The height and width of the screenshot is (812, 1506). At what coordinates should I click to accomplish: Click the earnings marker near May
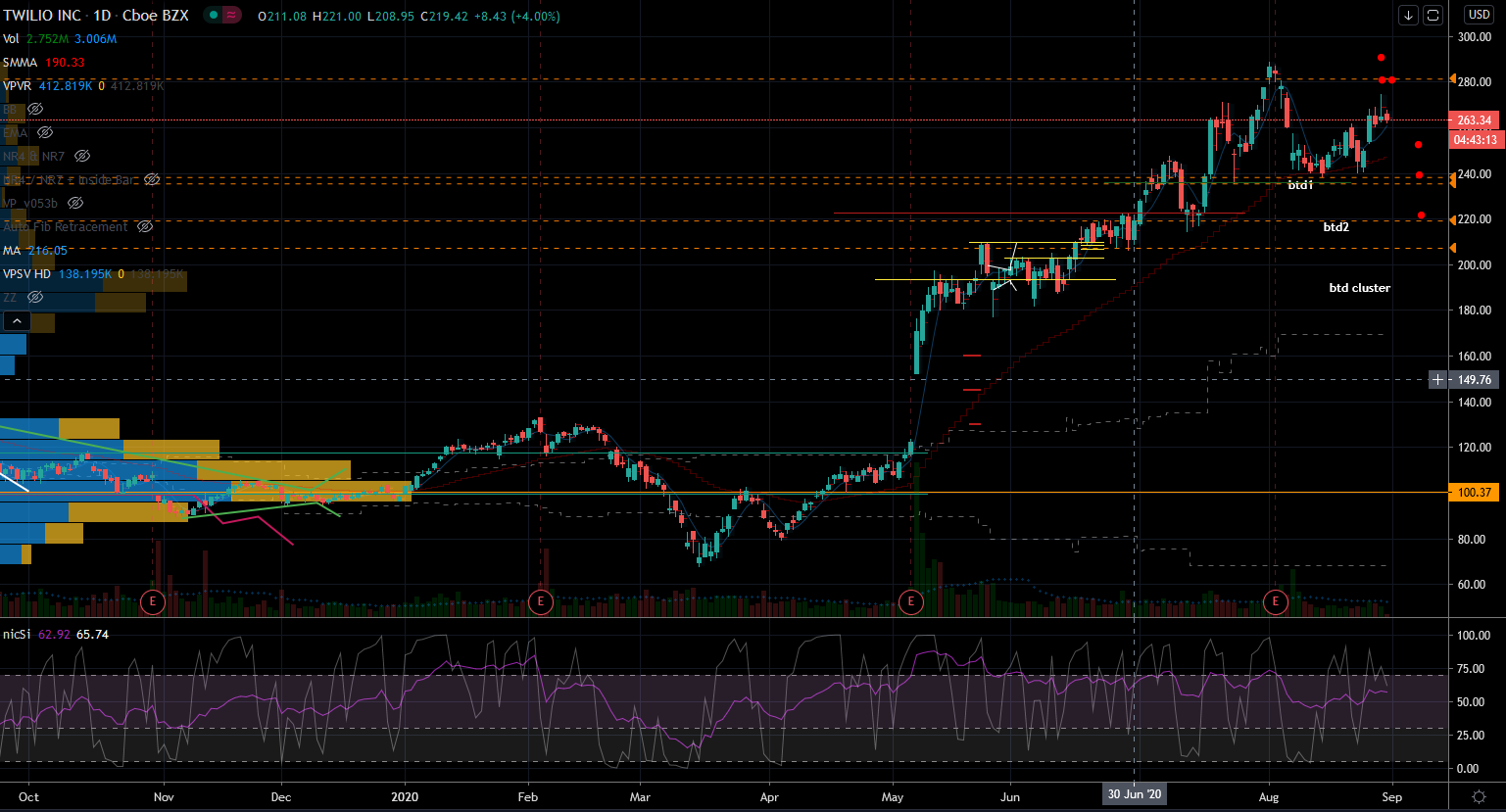pos(911,600)
